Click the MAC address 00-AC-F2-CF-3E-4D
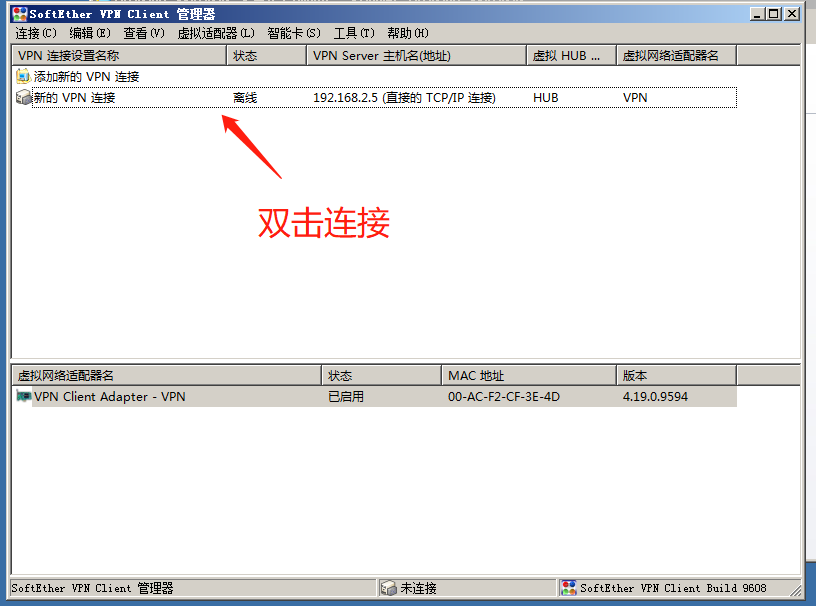Image resolution: width=816 pixels, height=606 pixels. point(504,397)
